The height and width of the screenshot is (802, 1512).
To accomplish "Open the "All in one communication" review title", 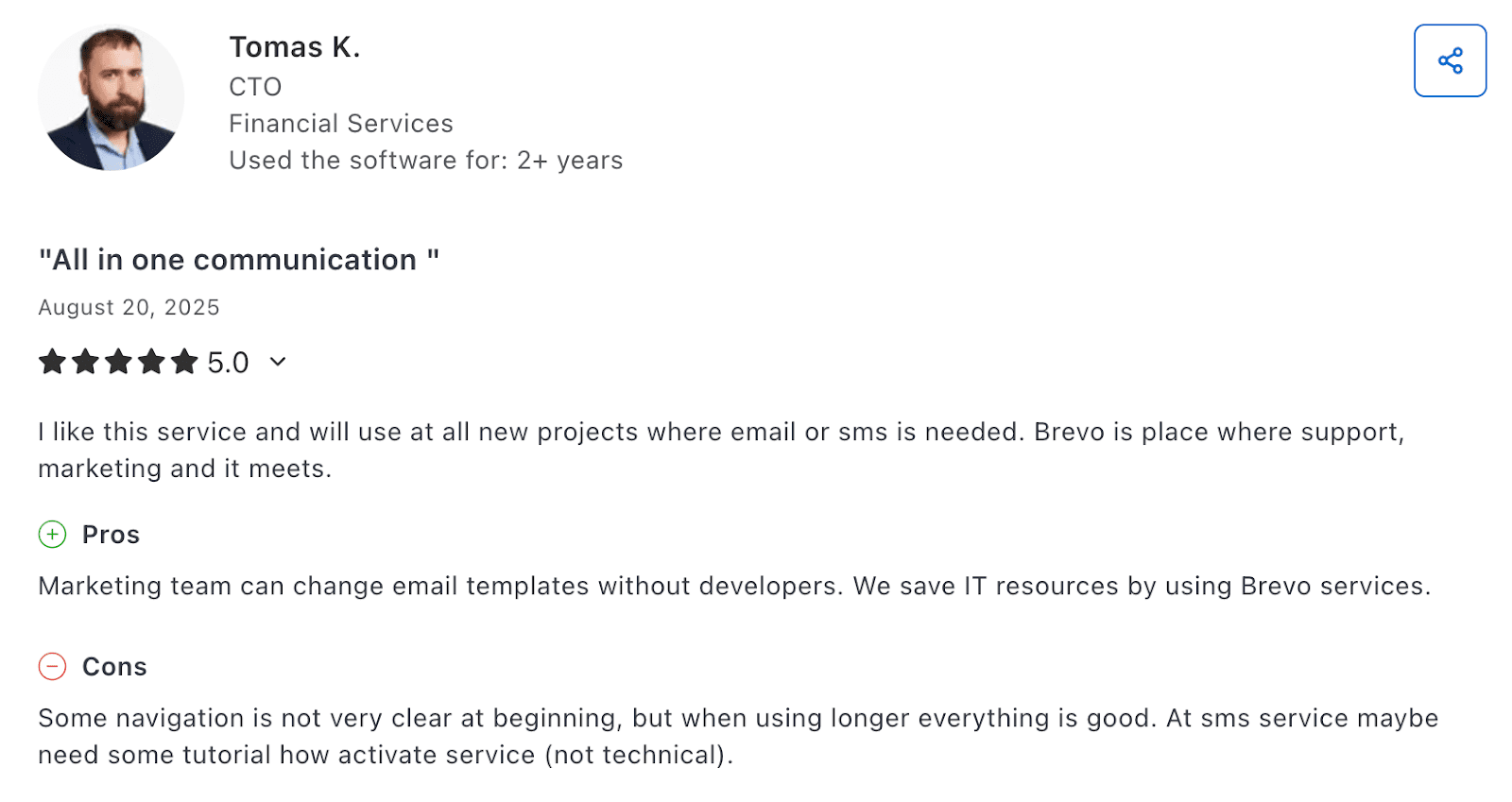I will [238, 260].
